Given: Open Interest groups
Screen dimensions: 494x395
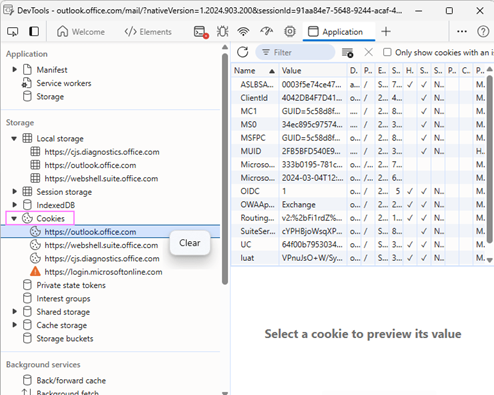Looking at the screenshot, I should click(63, 299).
